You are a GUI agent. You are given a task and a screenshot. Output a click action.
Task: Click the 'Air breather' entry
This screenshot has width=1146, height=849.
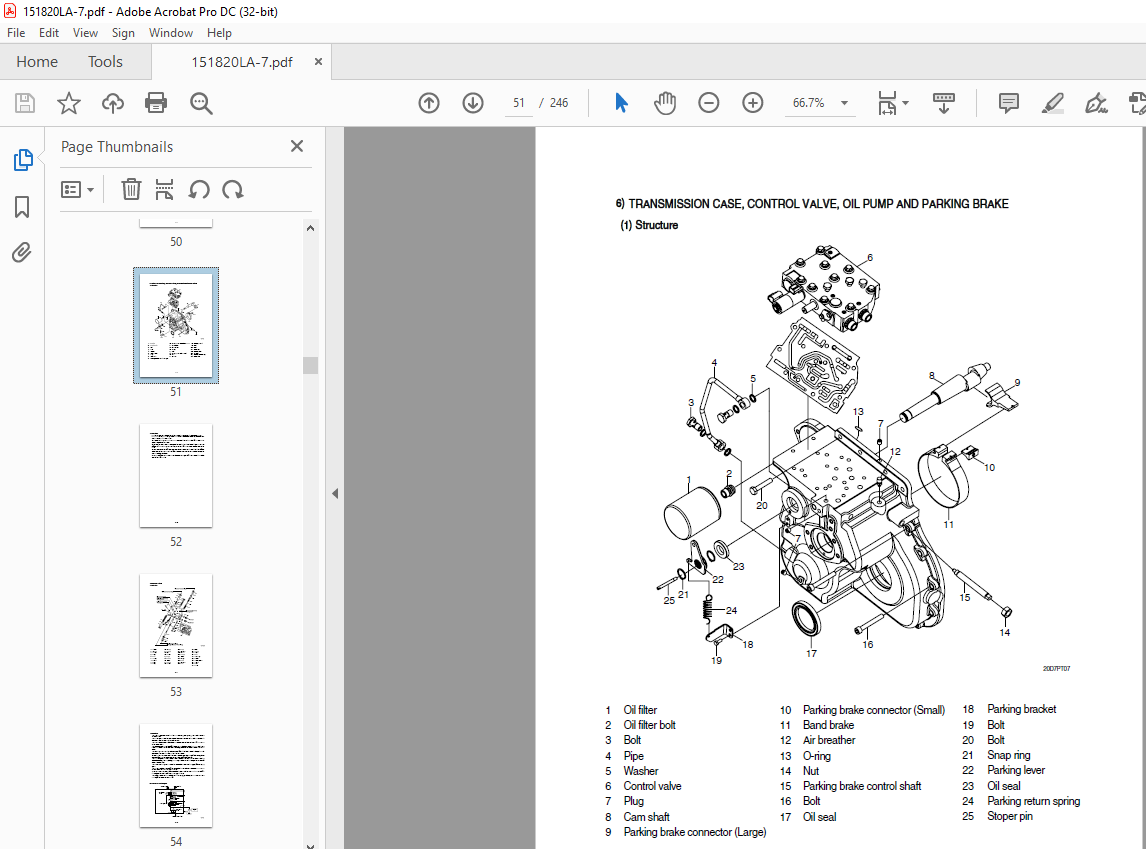pyautogui.click(x=829, y=740)
